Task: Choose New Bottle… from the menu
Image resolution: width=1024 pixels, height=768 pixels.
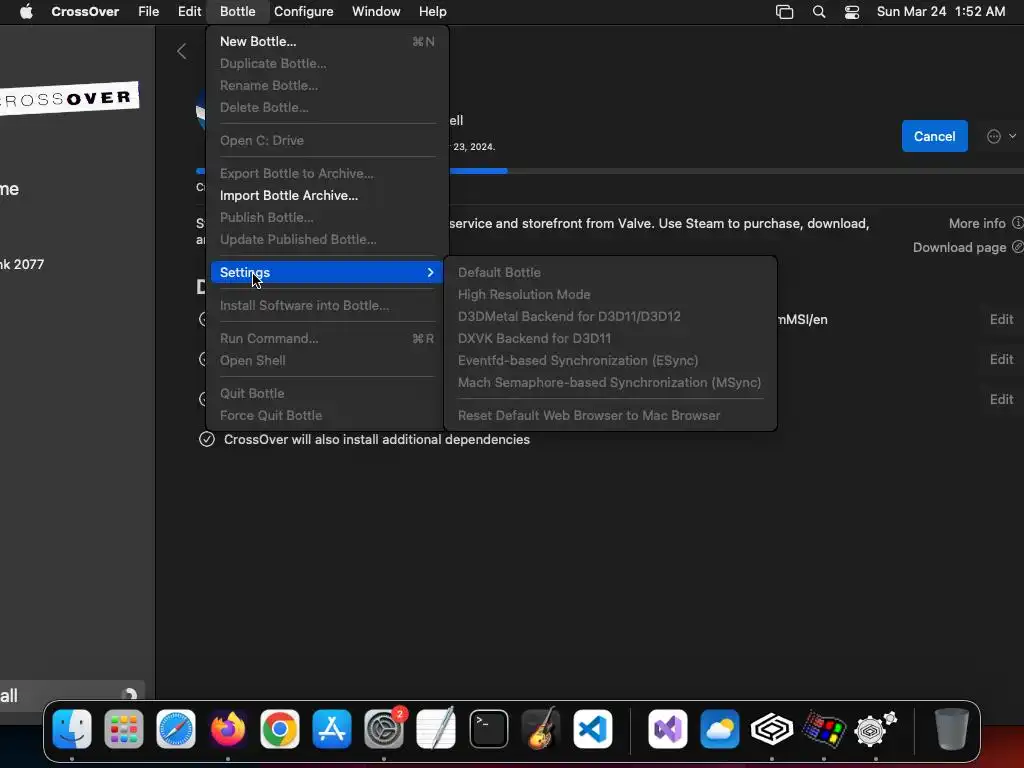Action: click(327, 41)
